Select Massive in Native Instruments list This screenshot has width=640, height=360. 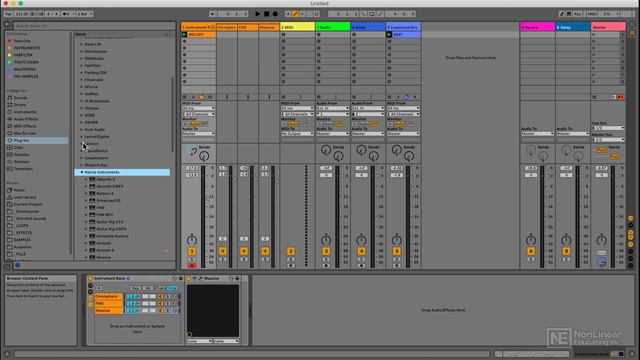(103, 258)
